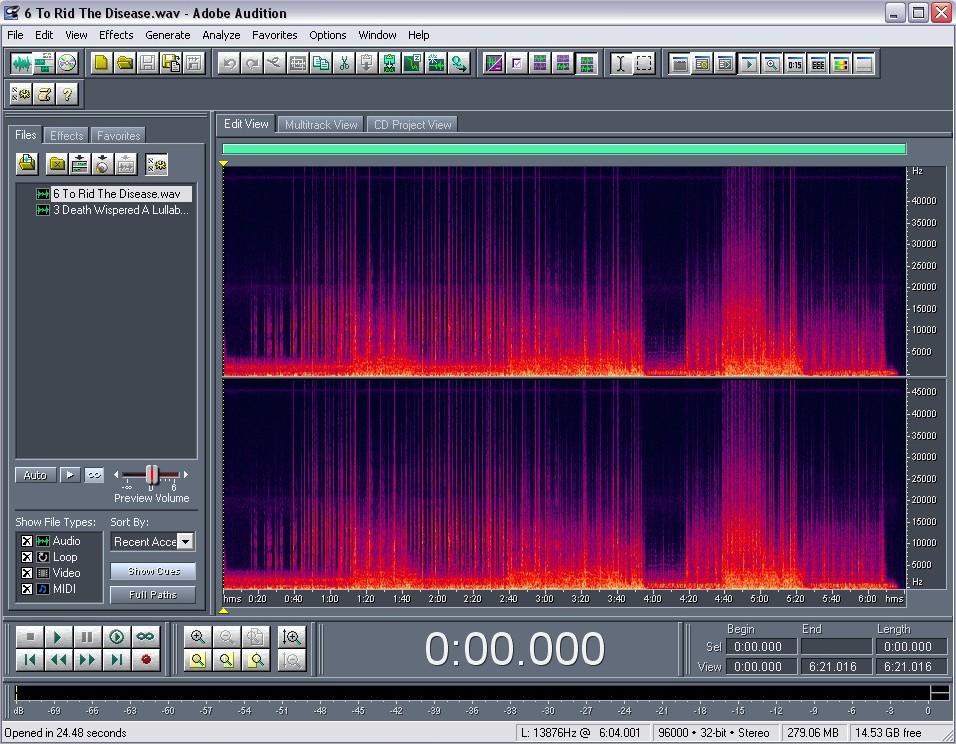Image resolution: width=956 pixels, height=744 pixels.
Task: Select the Marquee Selection tool
Action: tap(644, 63)
